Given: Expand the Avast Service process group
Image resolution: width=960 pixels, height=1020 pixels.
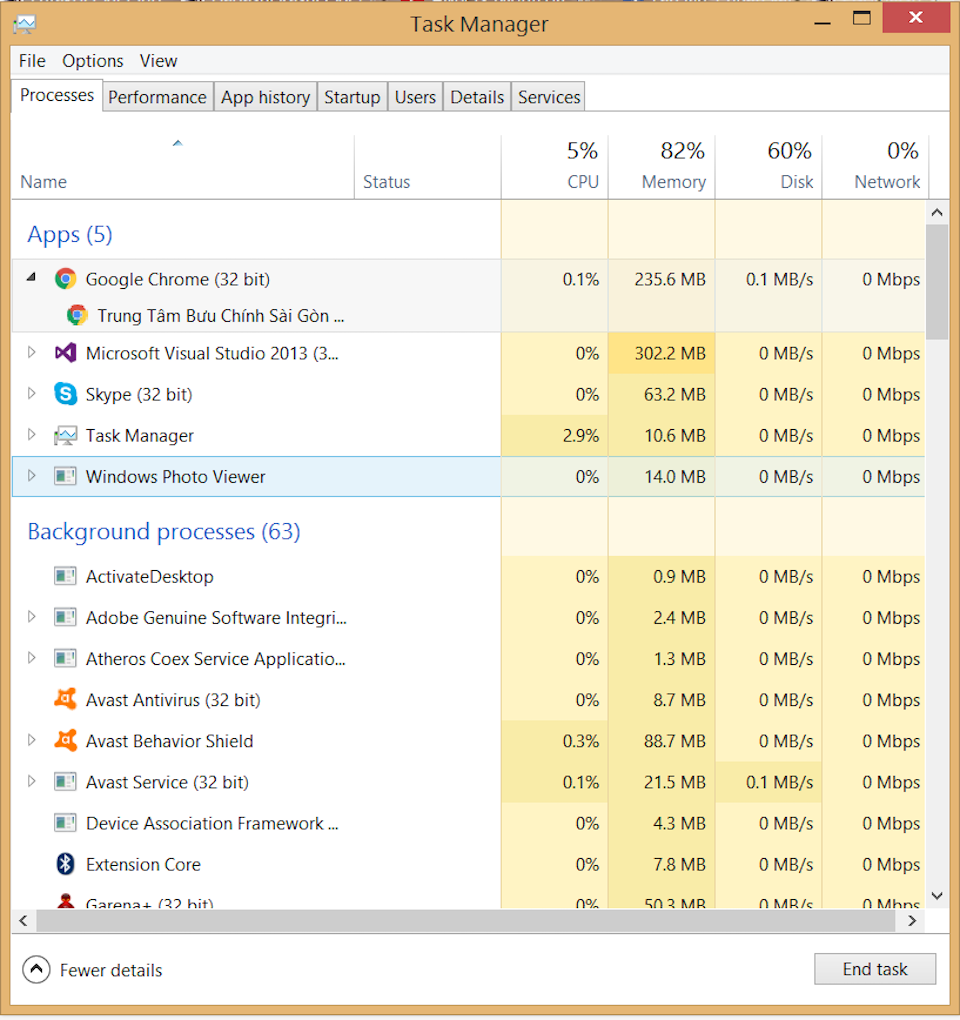Looking at the screenshot, I should point(31,782).
